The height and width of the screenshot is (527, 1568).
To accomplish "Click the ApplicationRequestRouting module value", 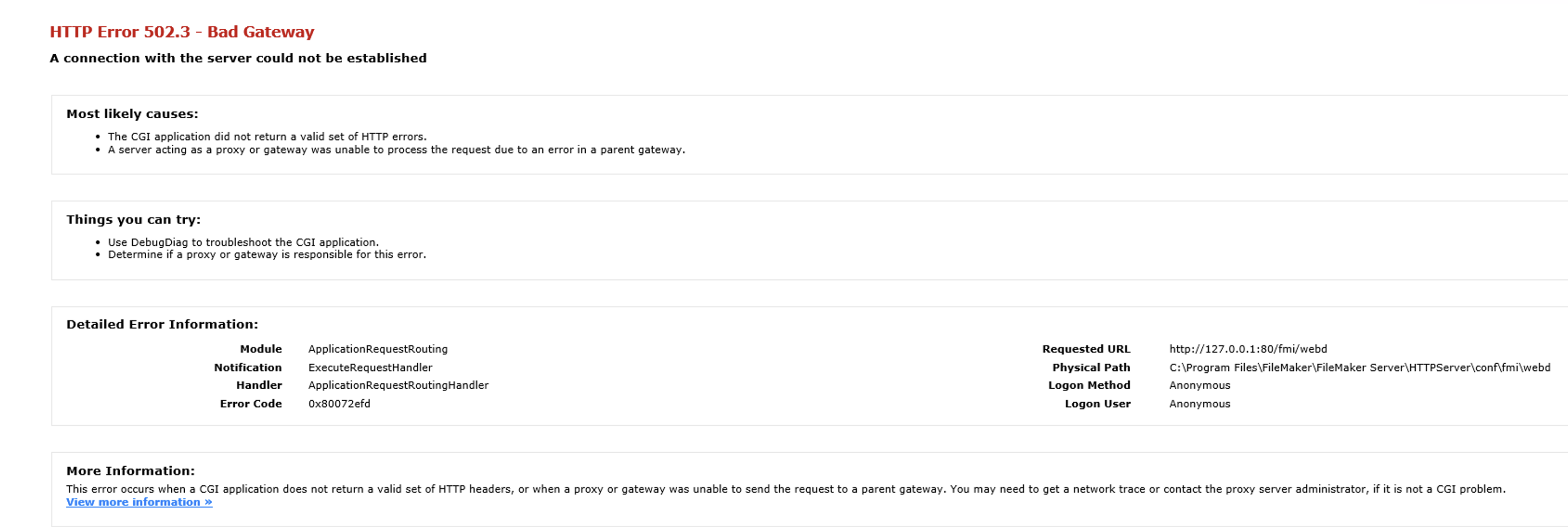I will (377, 349).
